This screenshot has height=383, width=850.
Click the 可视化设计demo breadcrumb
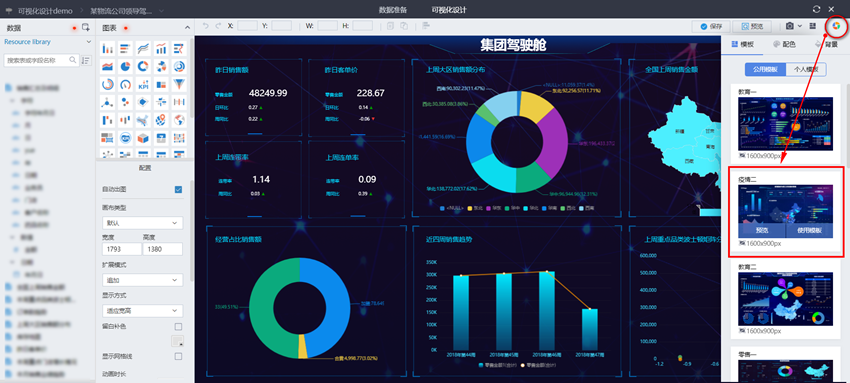point(45,10)
